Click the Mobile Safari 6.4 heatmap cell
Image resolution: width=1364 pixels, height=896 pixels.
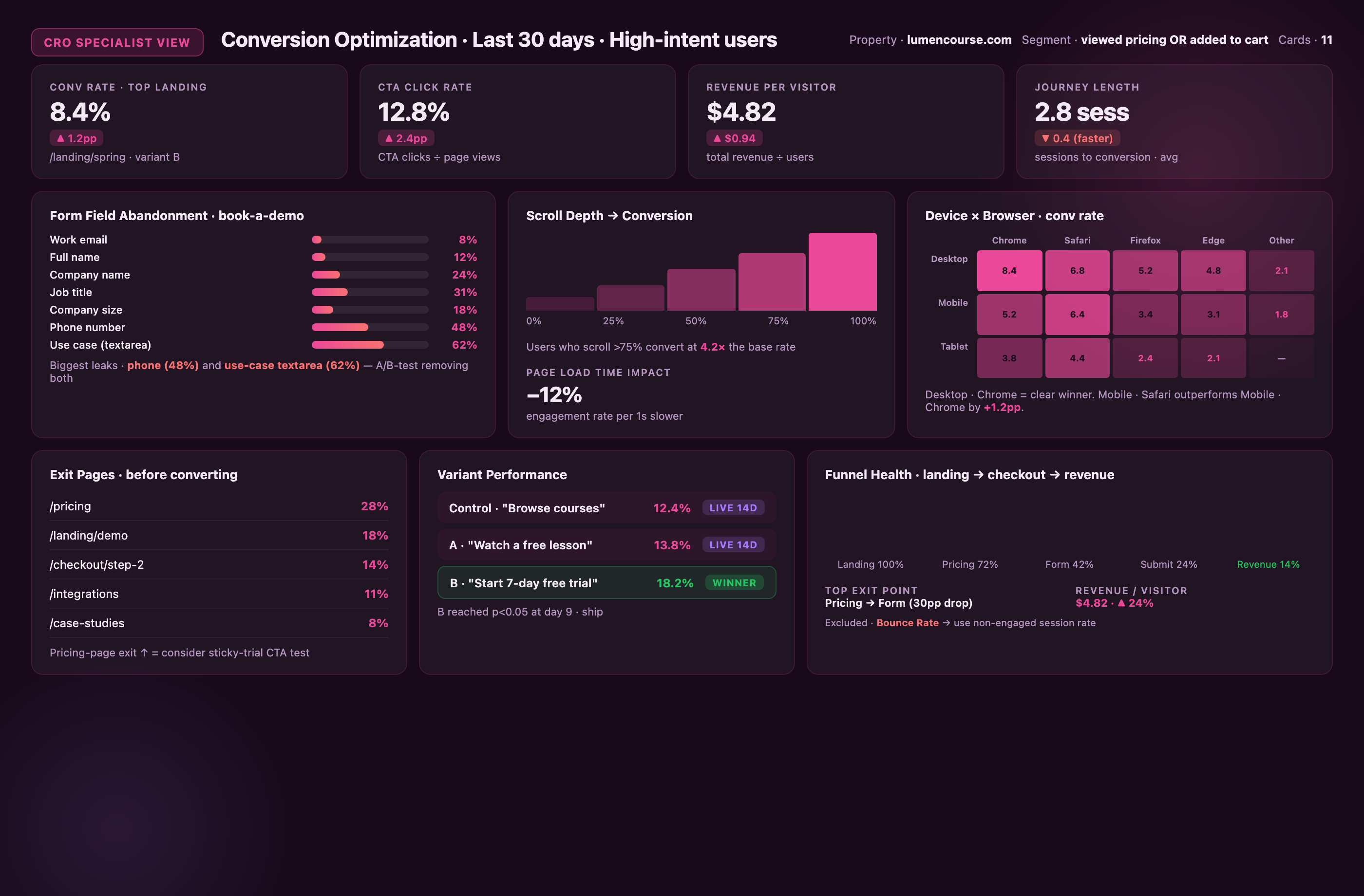coord(1077,315)
